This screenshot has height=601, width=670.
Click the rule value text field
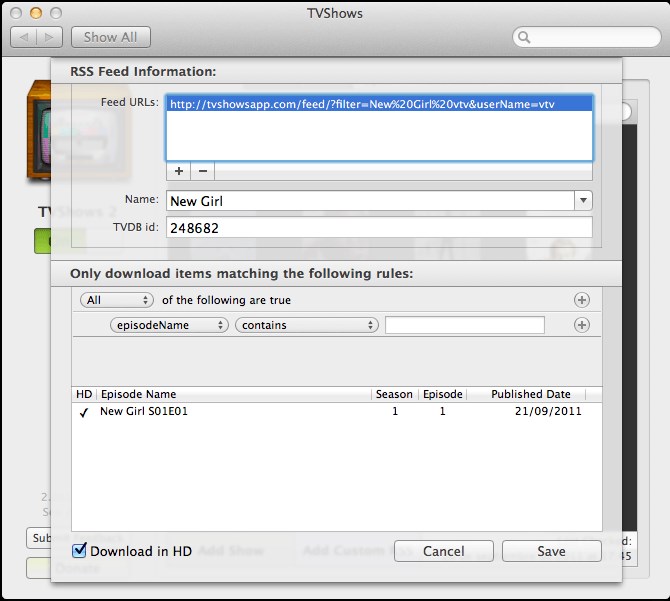(x=465, y=325)
